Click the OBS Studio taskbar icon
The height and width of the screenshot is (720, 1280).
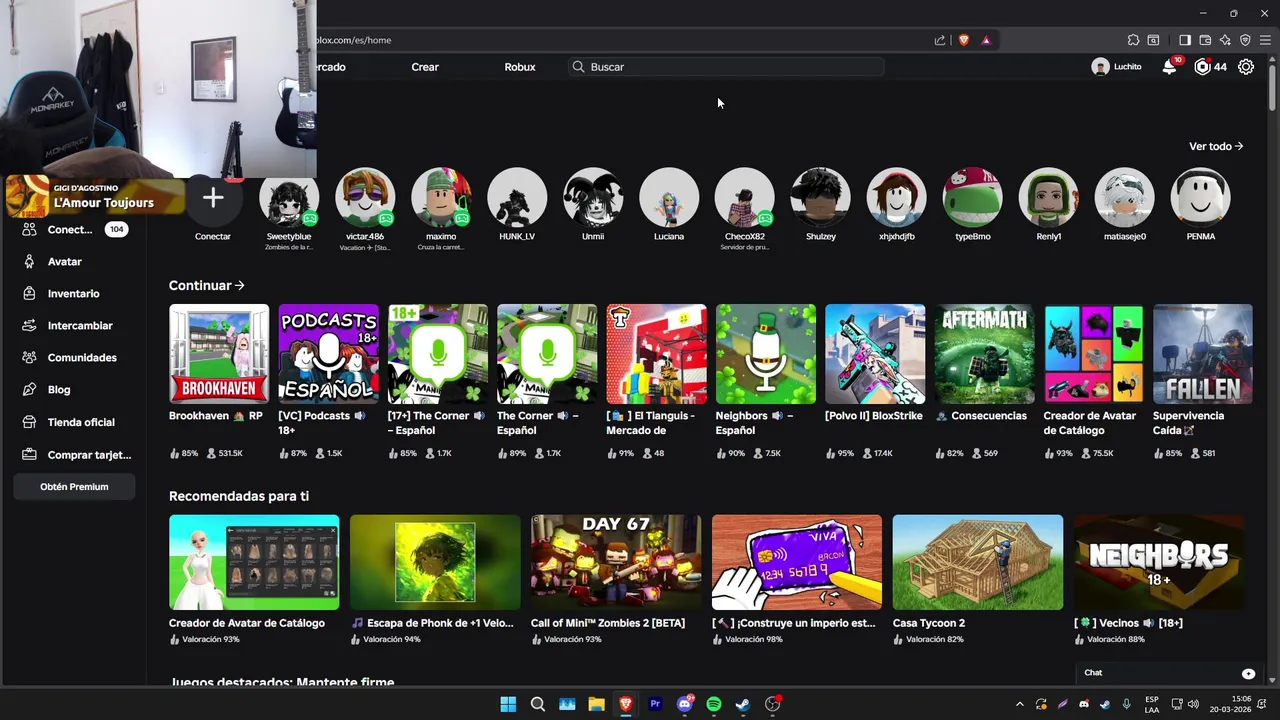tap(773, 704)
